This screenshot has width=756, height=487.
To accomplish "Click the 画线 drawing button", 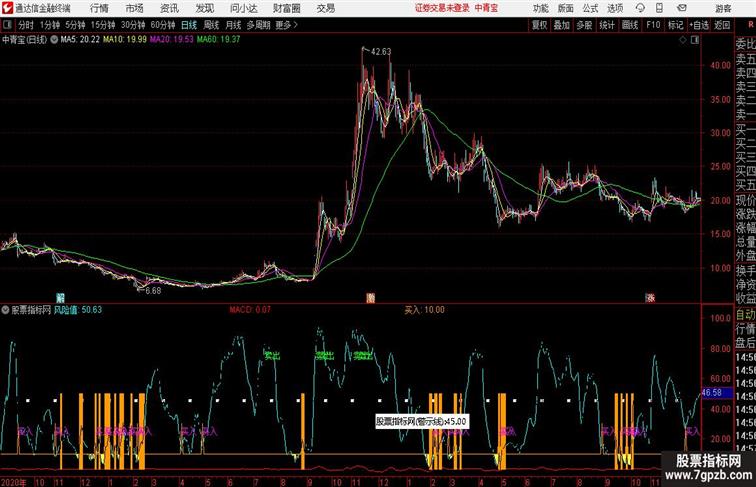I will [x=630, y=25].
